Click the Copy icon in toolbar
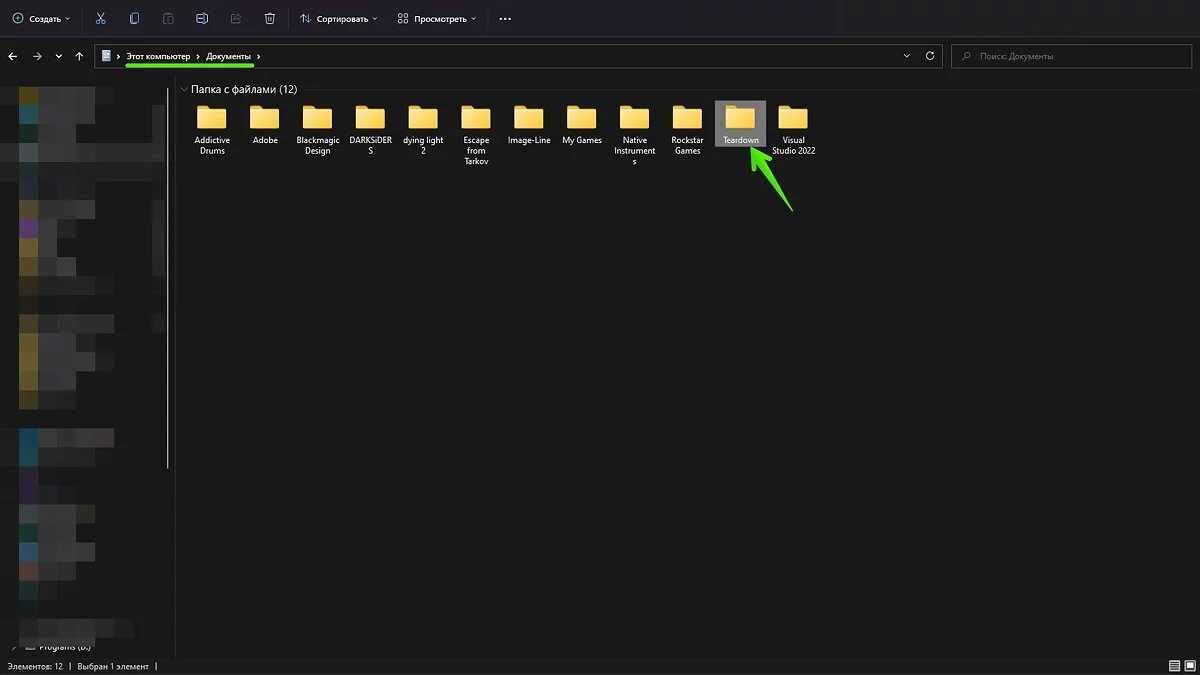 134,19
